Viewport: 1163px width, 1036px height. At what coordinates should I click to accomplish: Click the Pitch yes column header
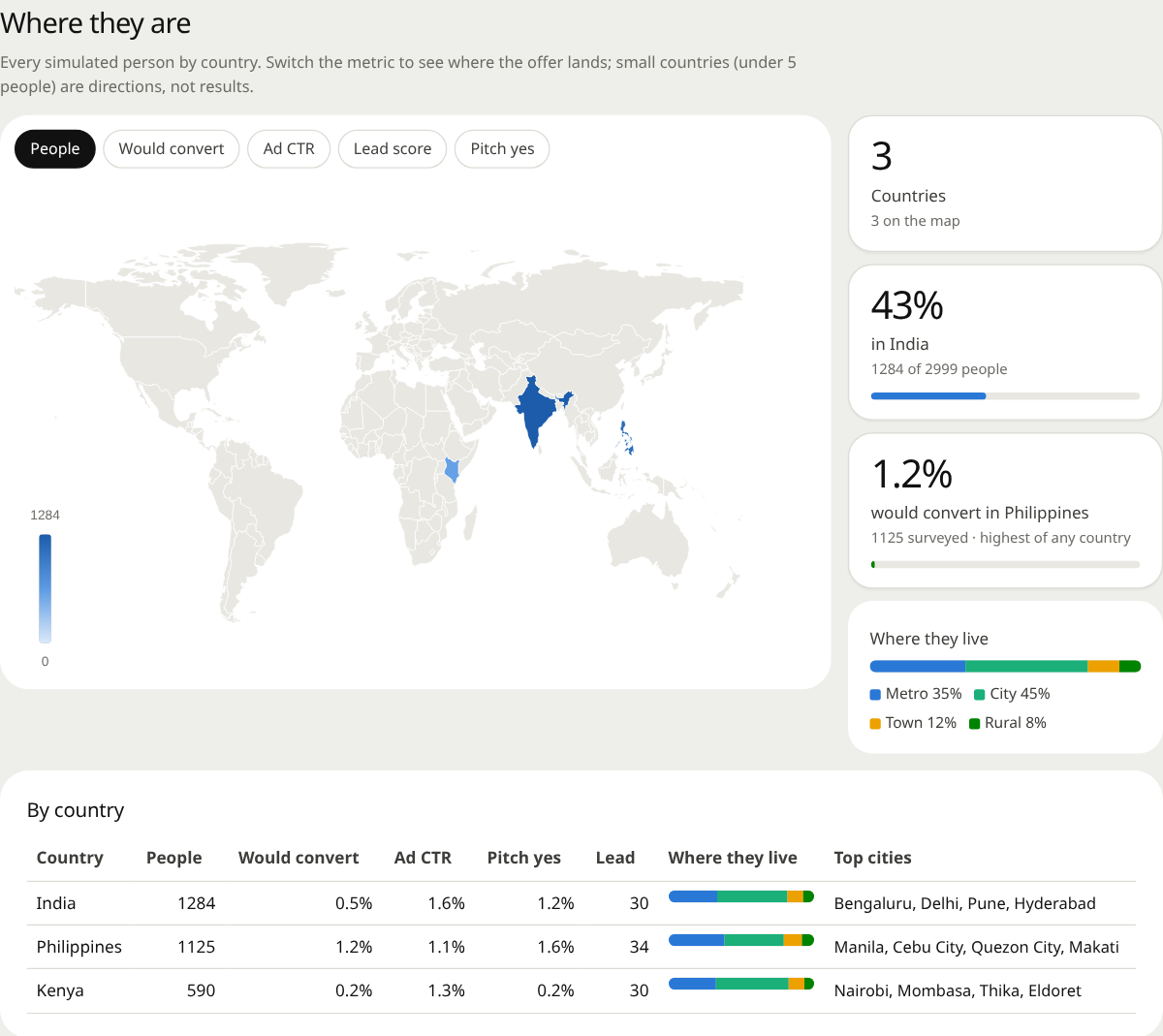(x=524, y=858)
